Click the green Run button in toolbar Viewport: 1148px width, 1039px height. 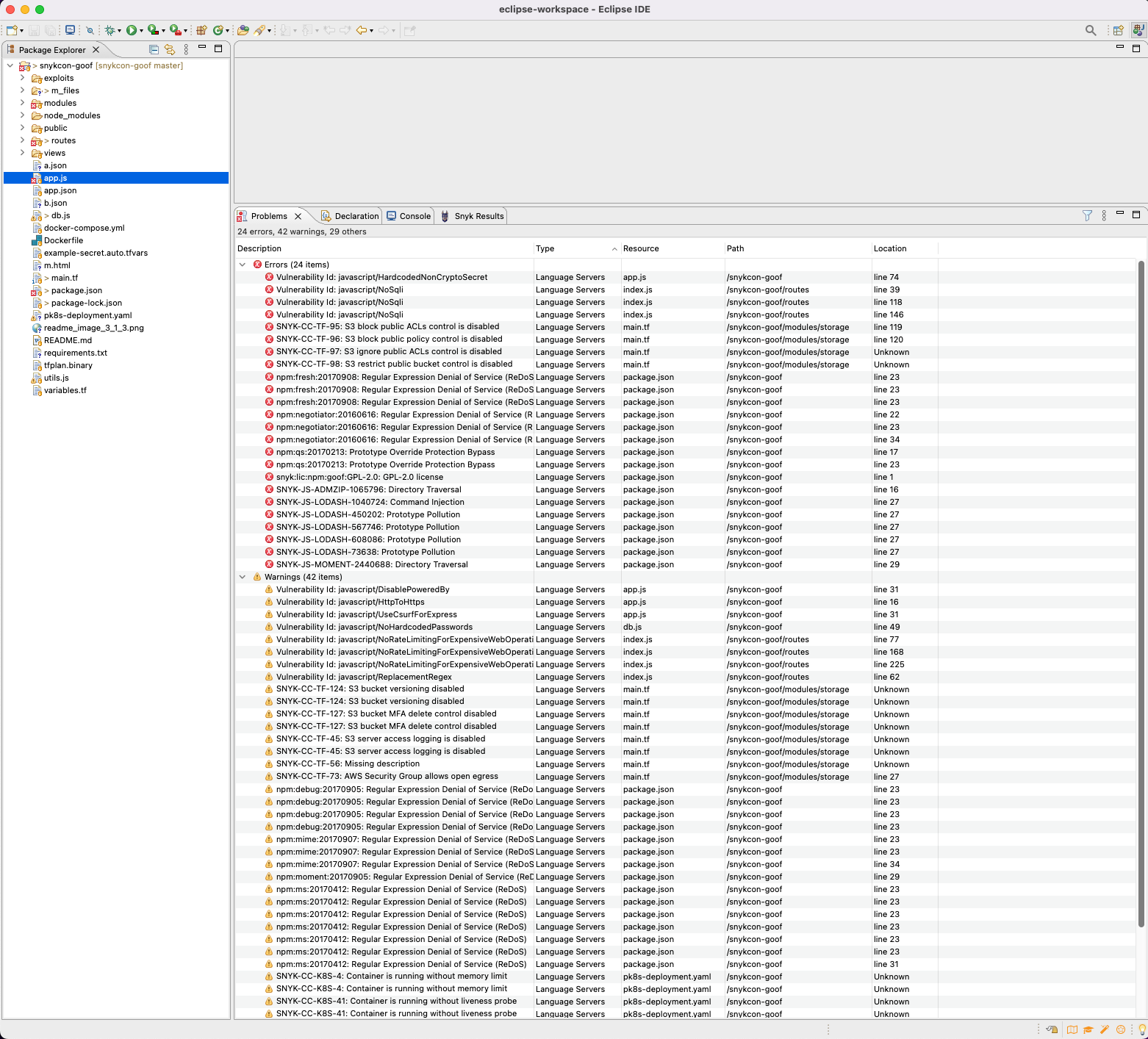pyautogui.click(x=131, y=30)
